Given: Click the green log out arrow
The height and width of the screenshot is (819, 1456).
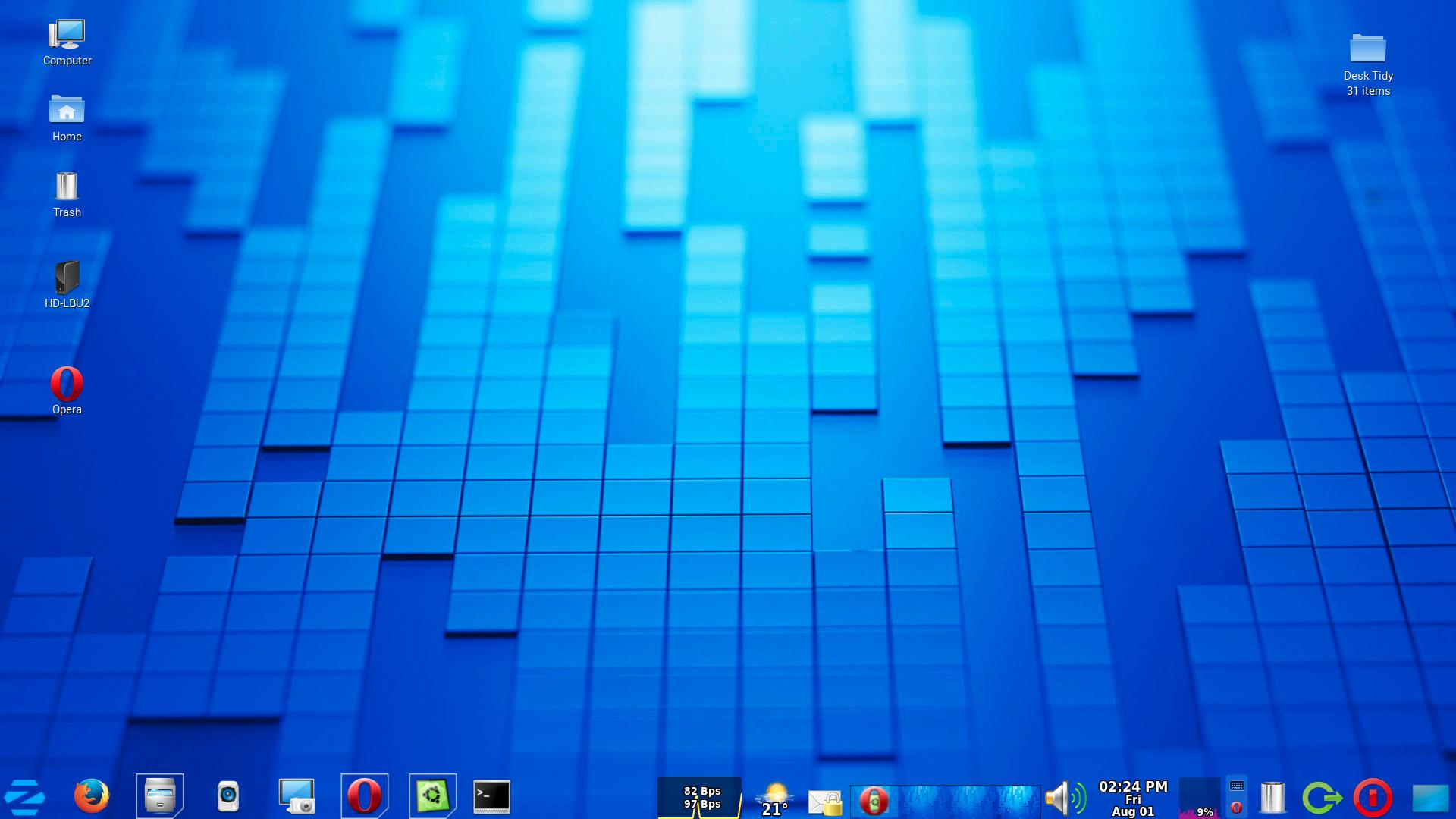Looking at the screenshot, I should point(1322,798).
